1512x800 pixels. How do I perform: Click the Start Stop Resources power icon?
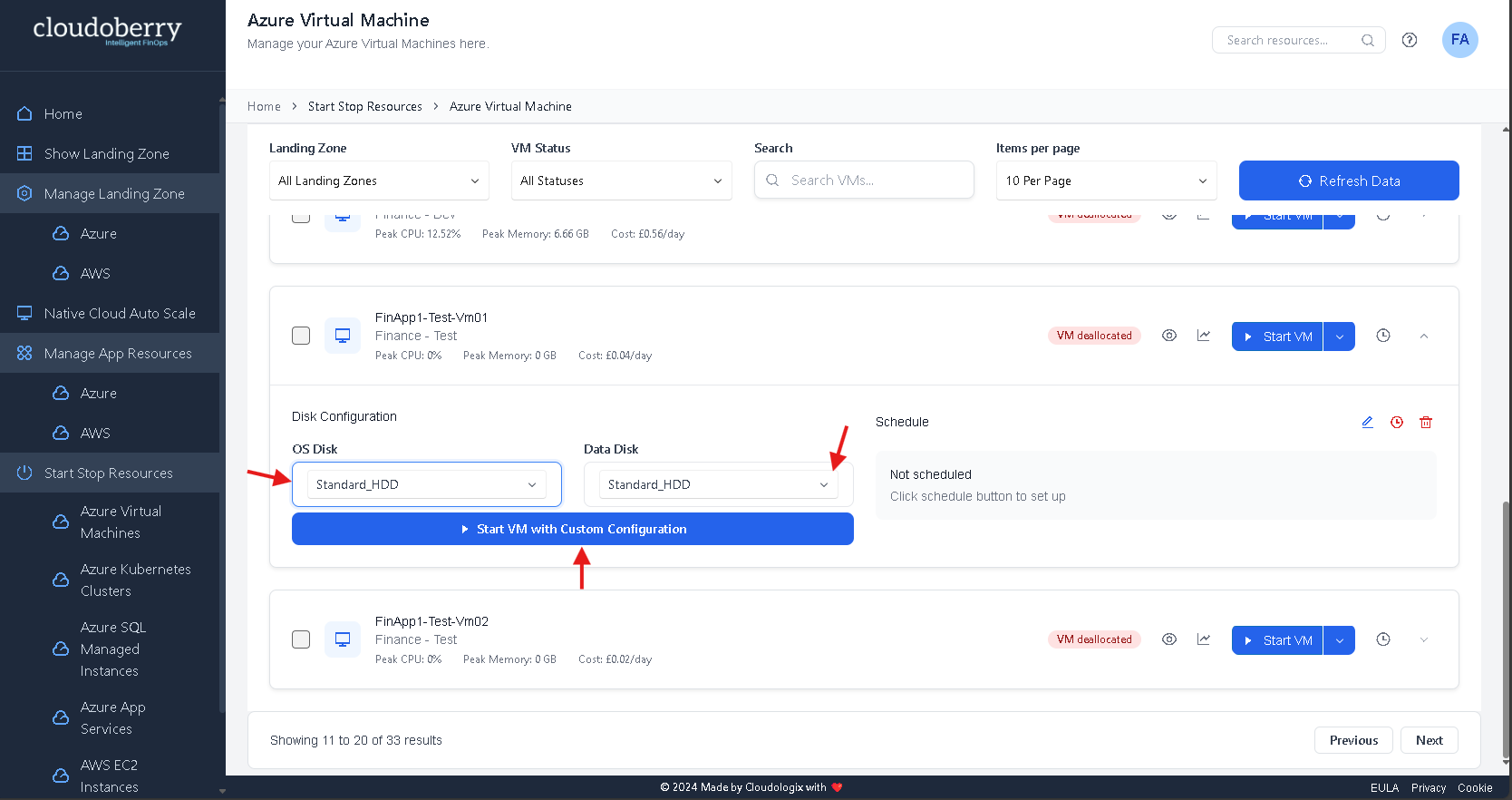[x=24, y=473]
